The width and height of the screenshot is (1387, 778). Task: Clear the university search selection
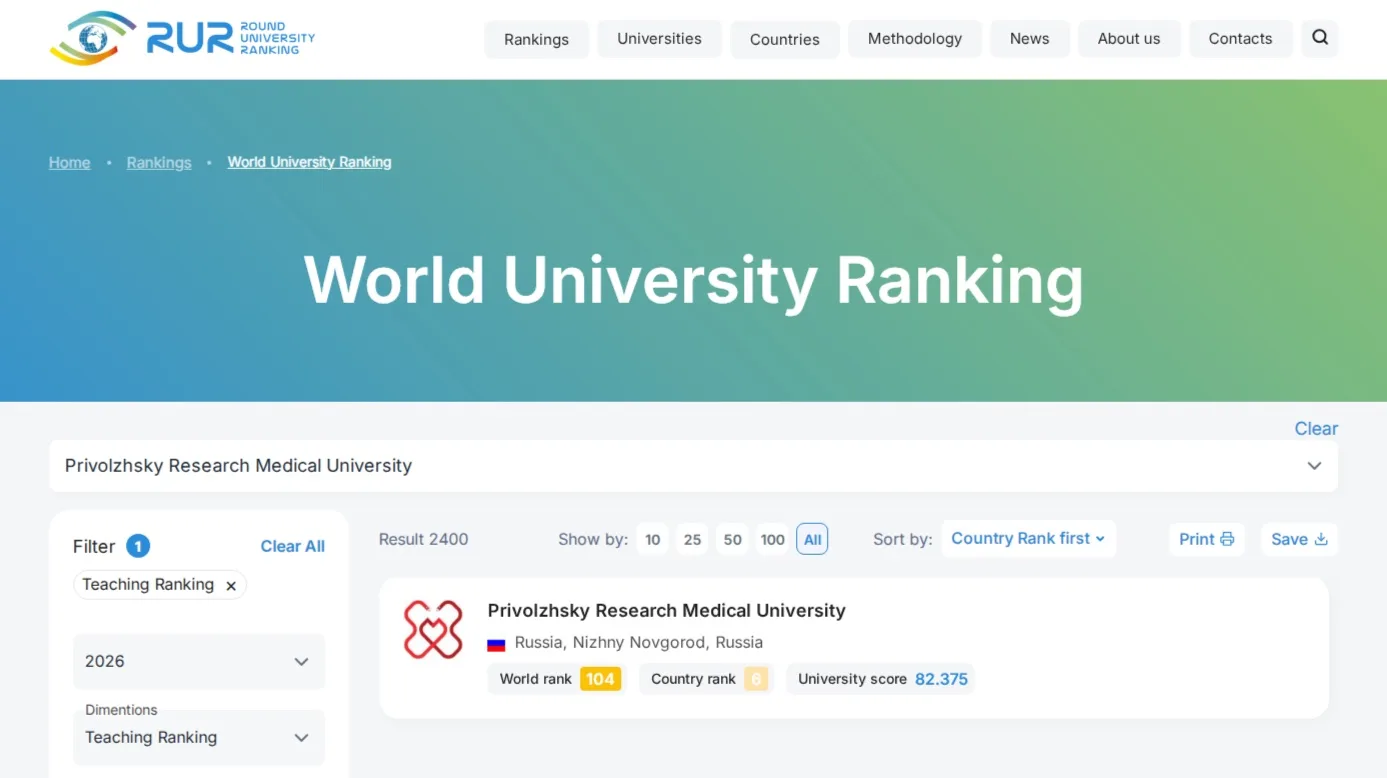point(1316,428)
